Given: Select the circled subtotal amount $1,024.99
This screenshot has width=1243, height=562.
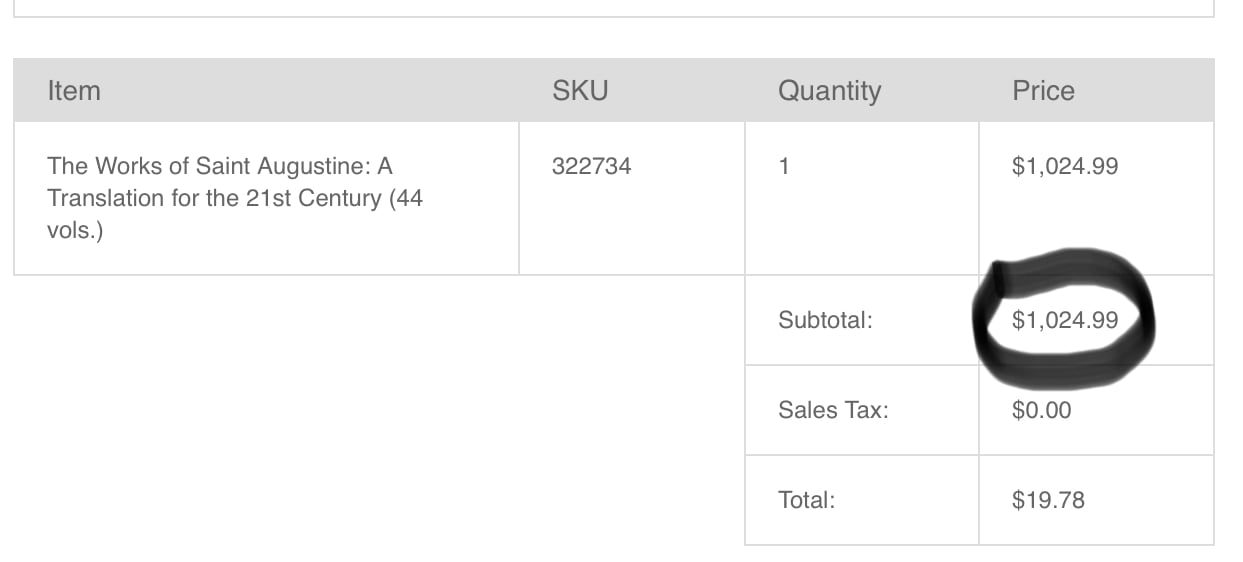Looking at the screenshot, I should click(x=1065, y=321).
